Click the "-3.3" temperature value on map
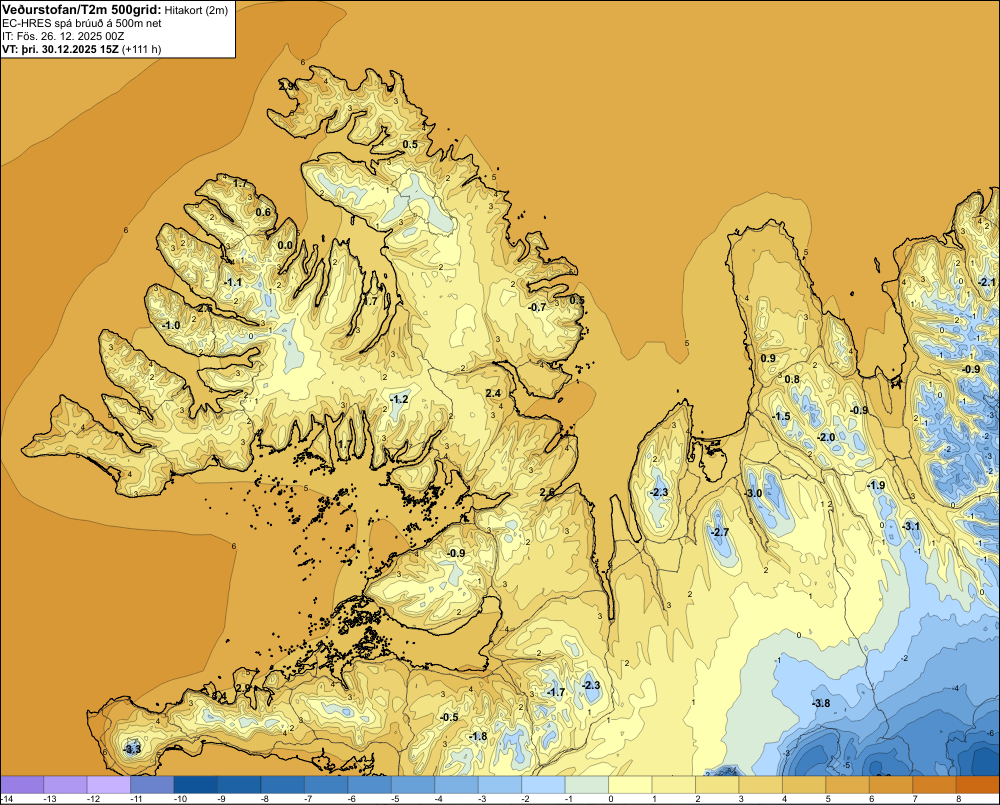The width and height of the screenshot is (1000, 805). pyautogui.click(x=131, y=749)
